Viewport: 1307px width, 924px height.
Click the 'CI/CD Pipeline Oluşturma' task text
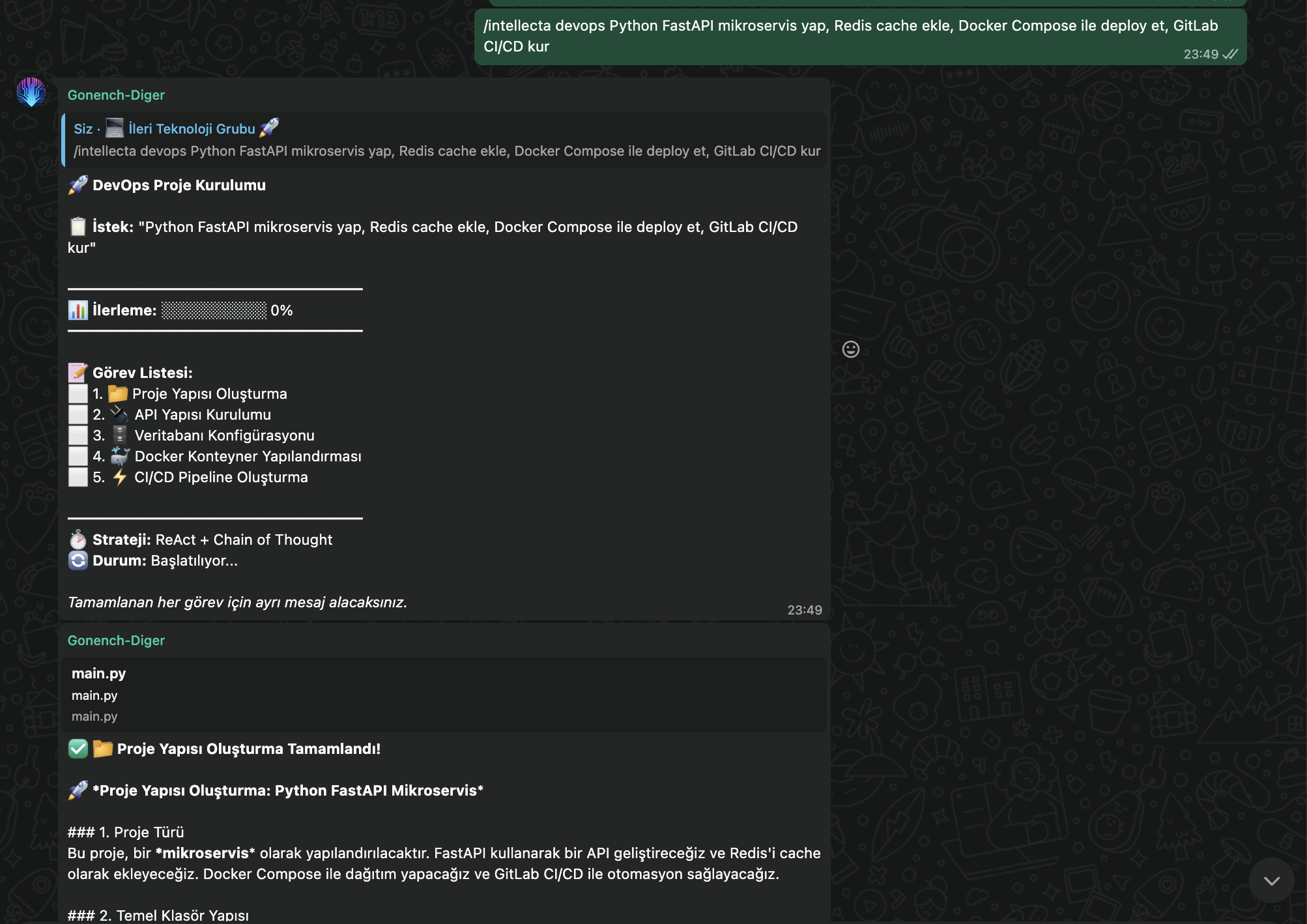click(x=221, y=477)
